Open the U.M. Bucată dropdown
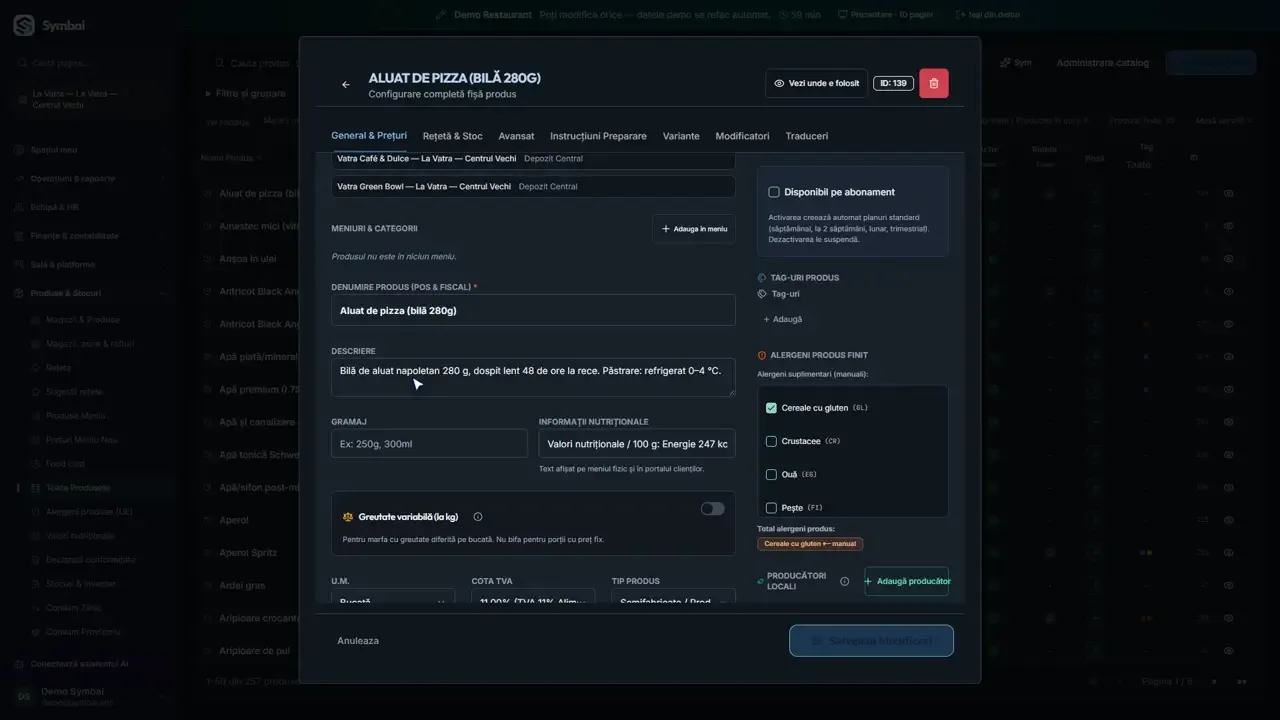 (x=393, y=597)
